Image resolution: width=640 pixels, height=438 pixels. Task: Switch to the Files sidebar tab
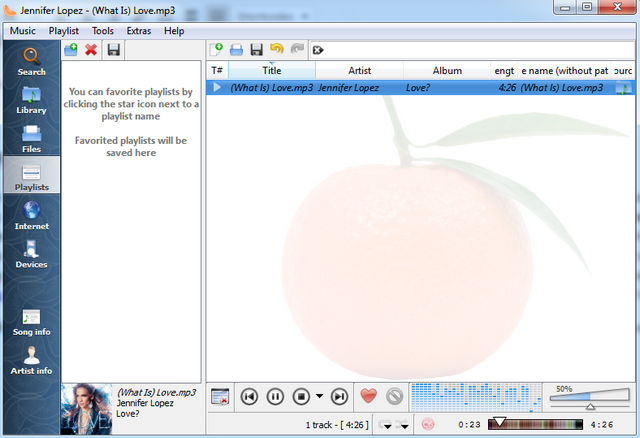[31, 139]
